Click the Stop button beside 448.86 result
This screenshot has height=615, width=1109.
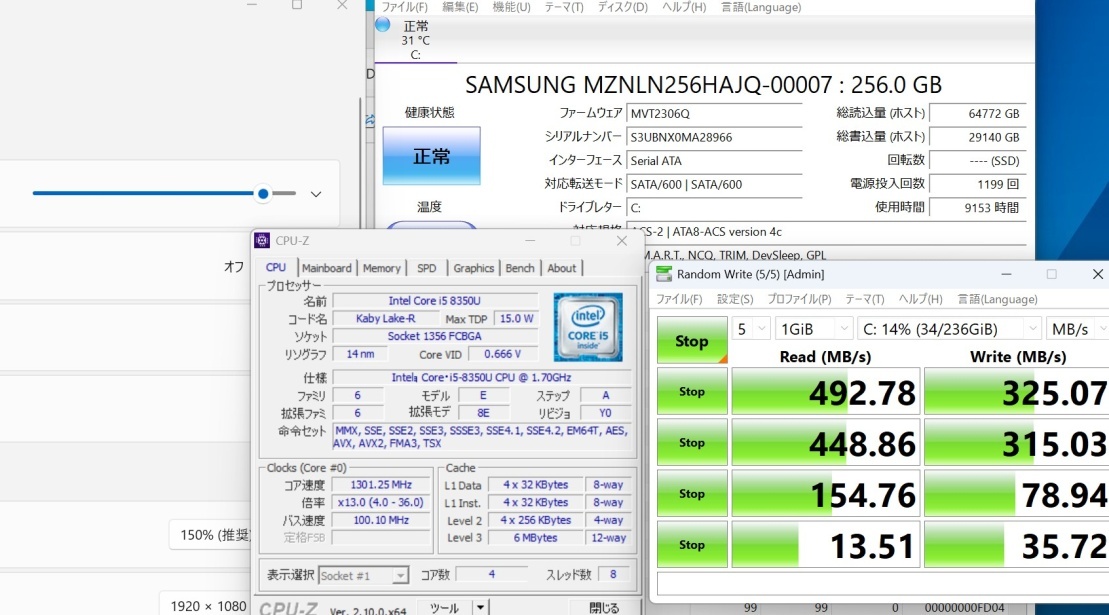coord(692,443)
